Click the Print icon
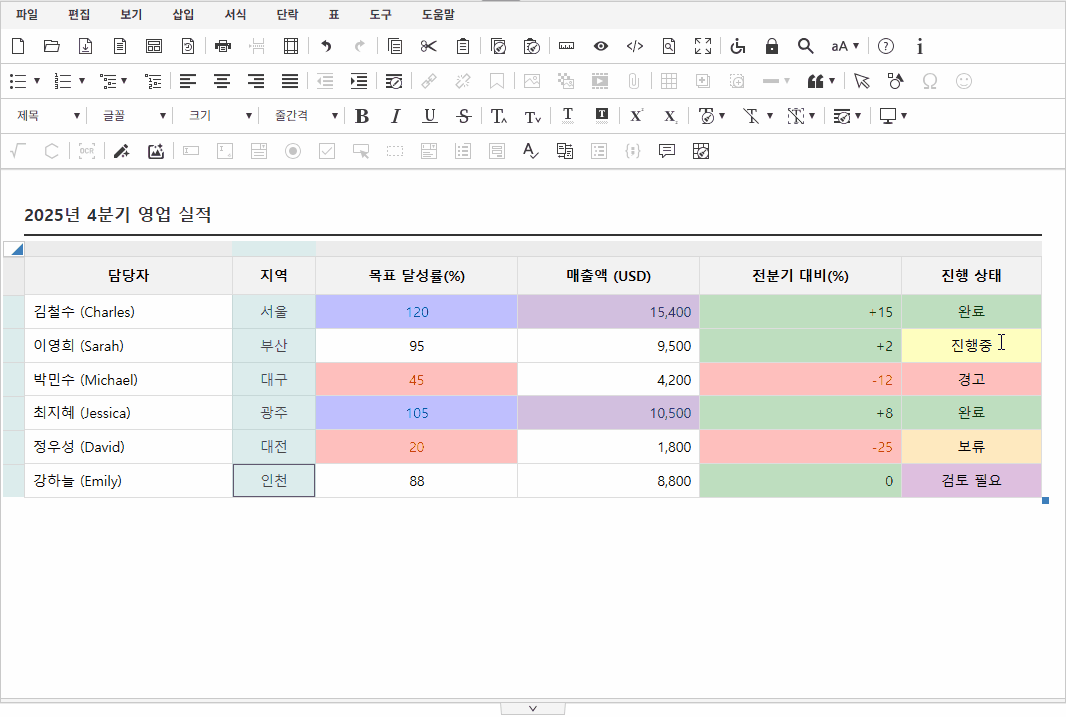The width and height of the screenshot is (1066, 717). tap(223, 46)
